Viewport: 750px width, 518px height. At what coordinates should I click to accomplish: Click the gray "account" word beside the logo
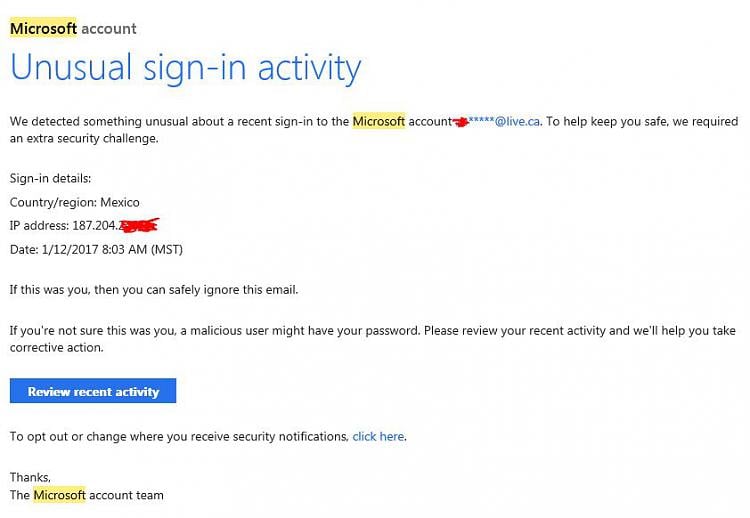pyautogui.click(x=109, y=29)
